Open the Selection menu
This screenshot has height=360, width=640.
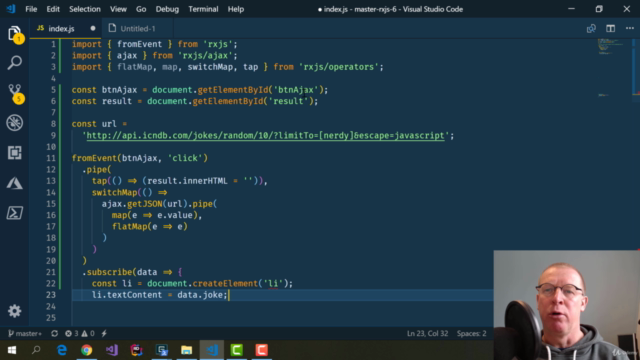84,9
